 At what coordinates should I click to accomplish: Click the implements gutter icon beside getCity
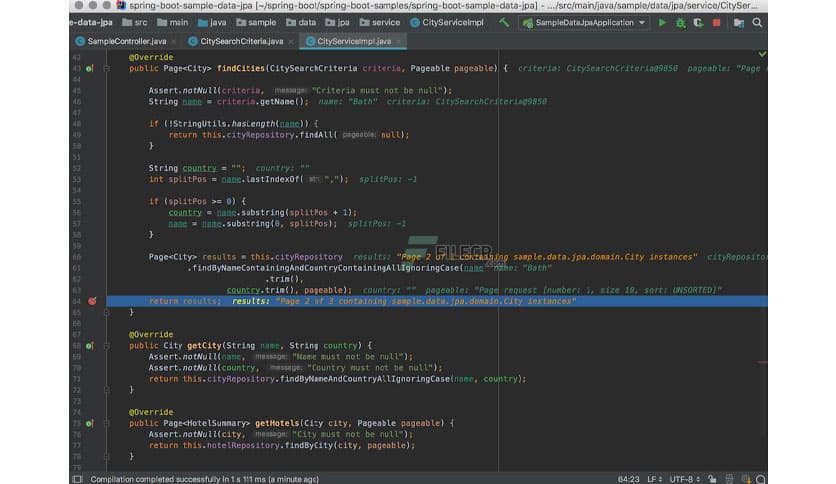pyautogui.click(x=90, y=346)
